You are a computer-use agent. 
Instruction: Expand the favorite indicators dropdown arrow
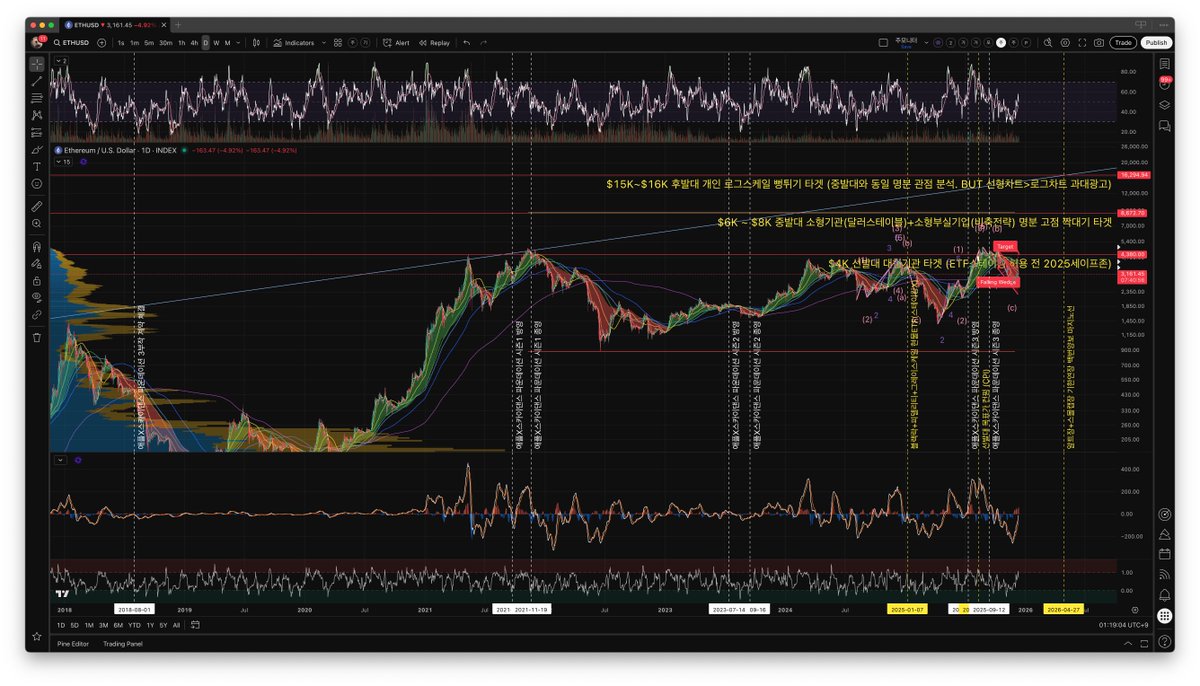(x=324, y=43)
